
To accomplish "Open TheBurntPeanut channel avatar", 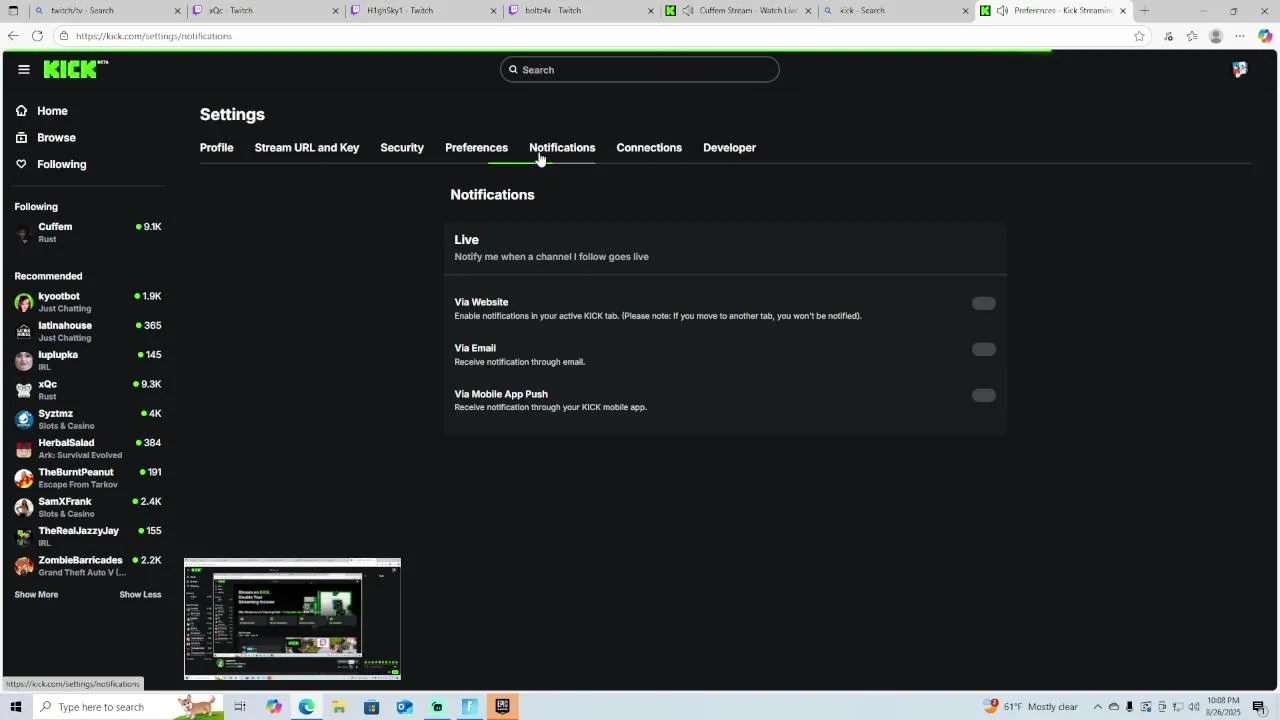I will tap(24, 478).
